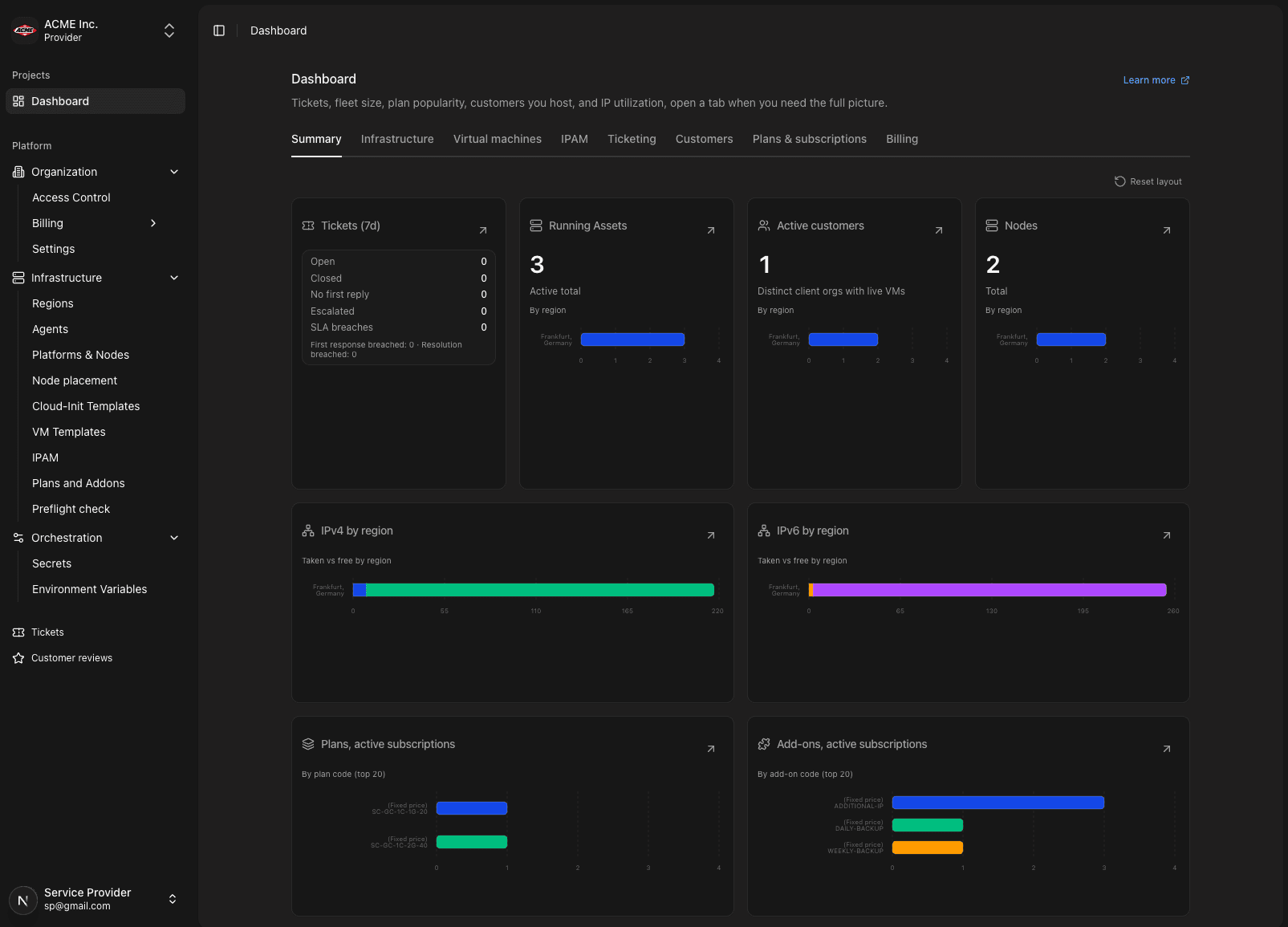Open Plans and Addons

pyautogui.click(x=79, y=483)
